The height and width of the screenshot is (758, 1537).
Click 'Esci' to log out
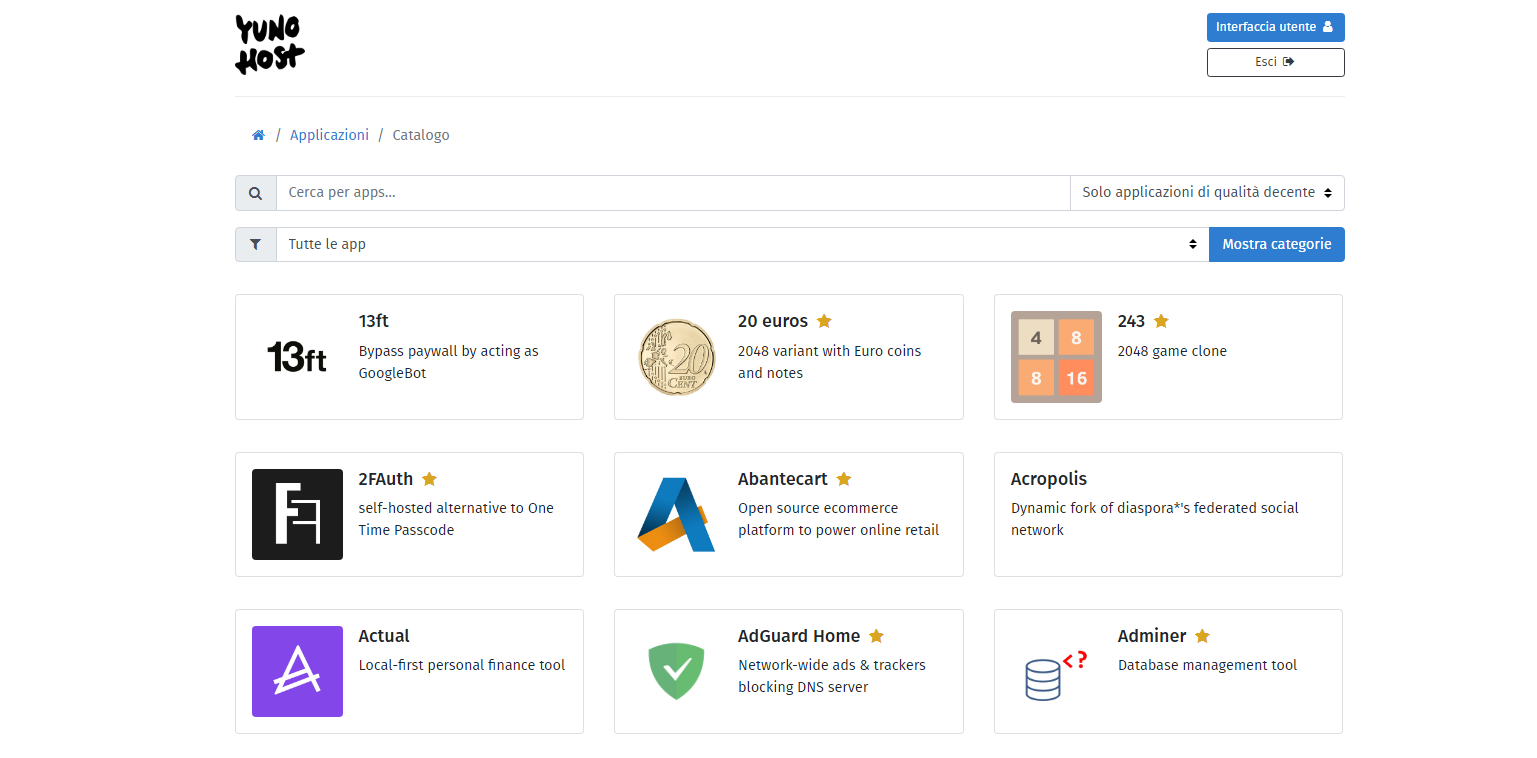1275,62
